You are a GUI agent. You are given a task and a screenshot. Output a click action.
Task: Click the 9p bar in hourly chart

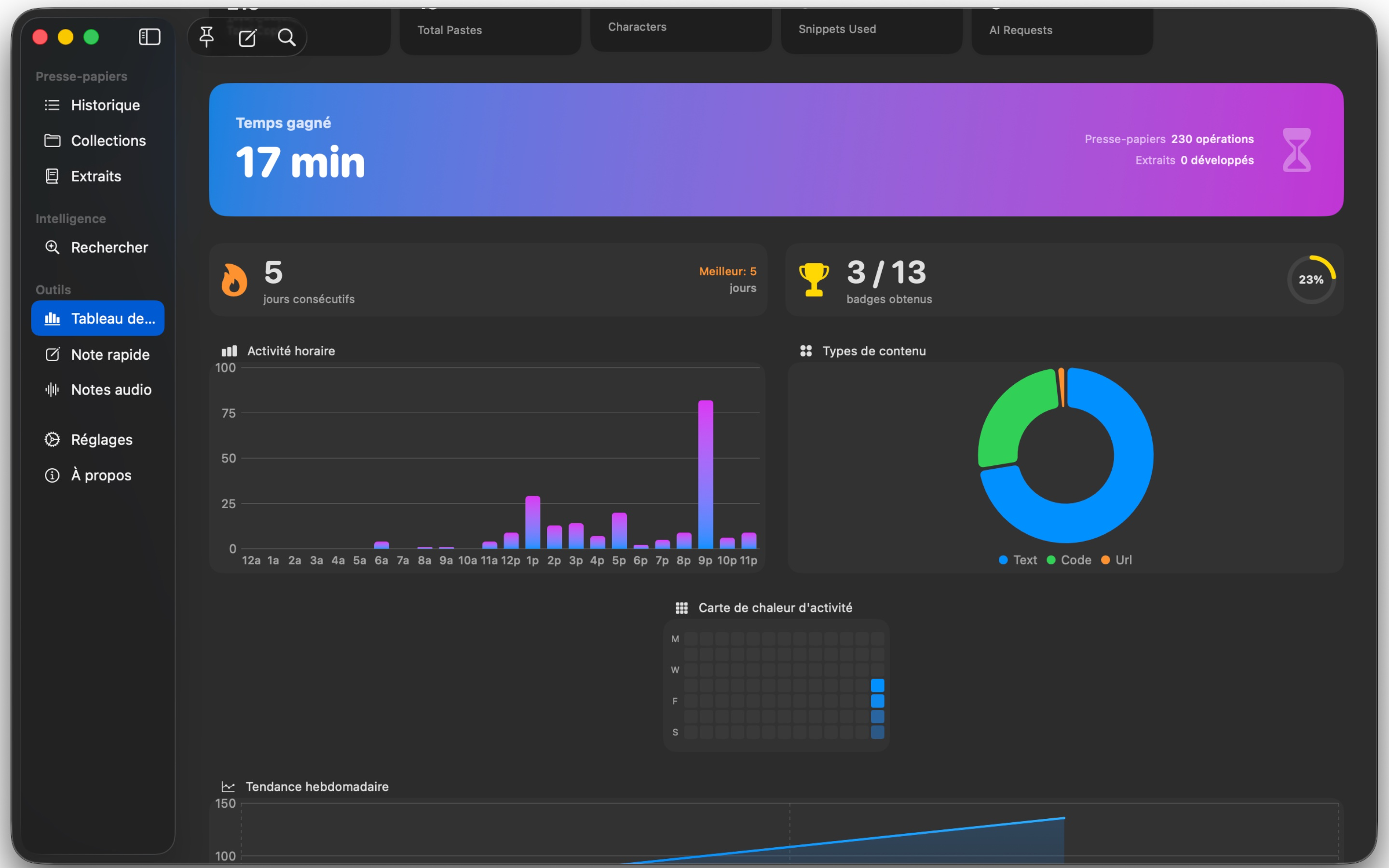[x=706, y=474]
